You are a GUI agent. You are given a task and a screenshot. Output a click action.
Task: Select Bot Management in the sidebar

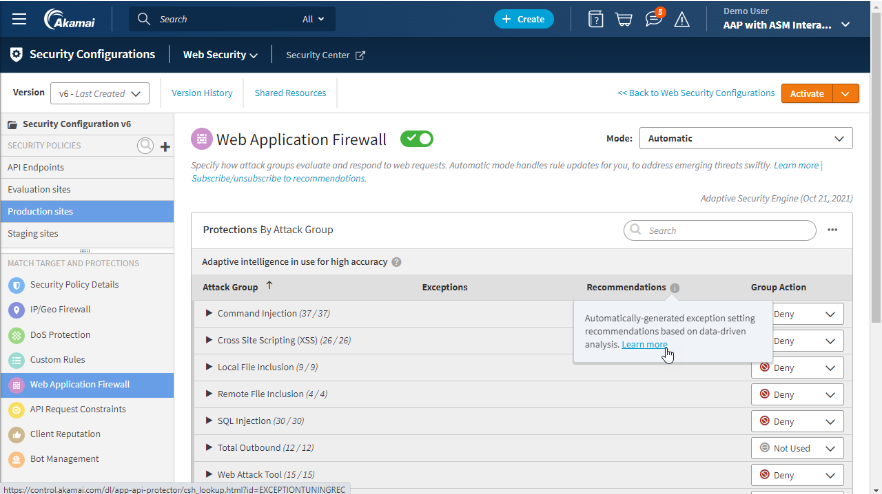pos(64,459)
